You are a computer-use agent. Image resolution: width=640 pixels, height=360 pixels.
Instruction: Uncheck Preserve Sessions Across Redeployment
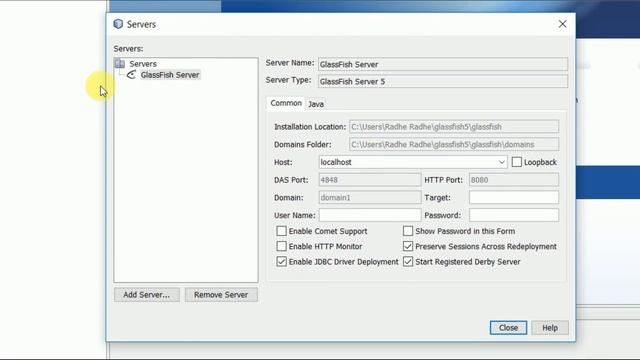click(408, 246)
